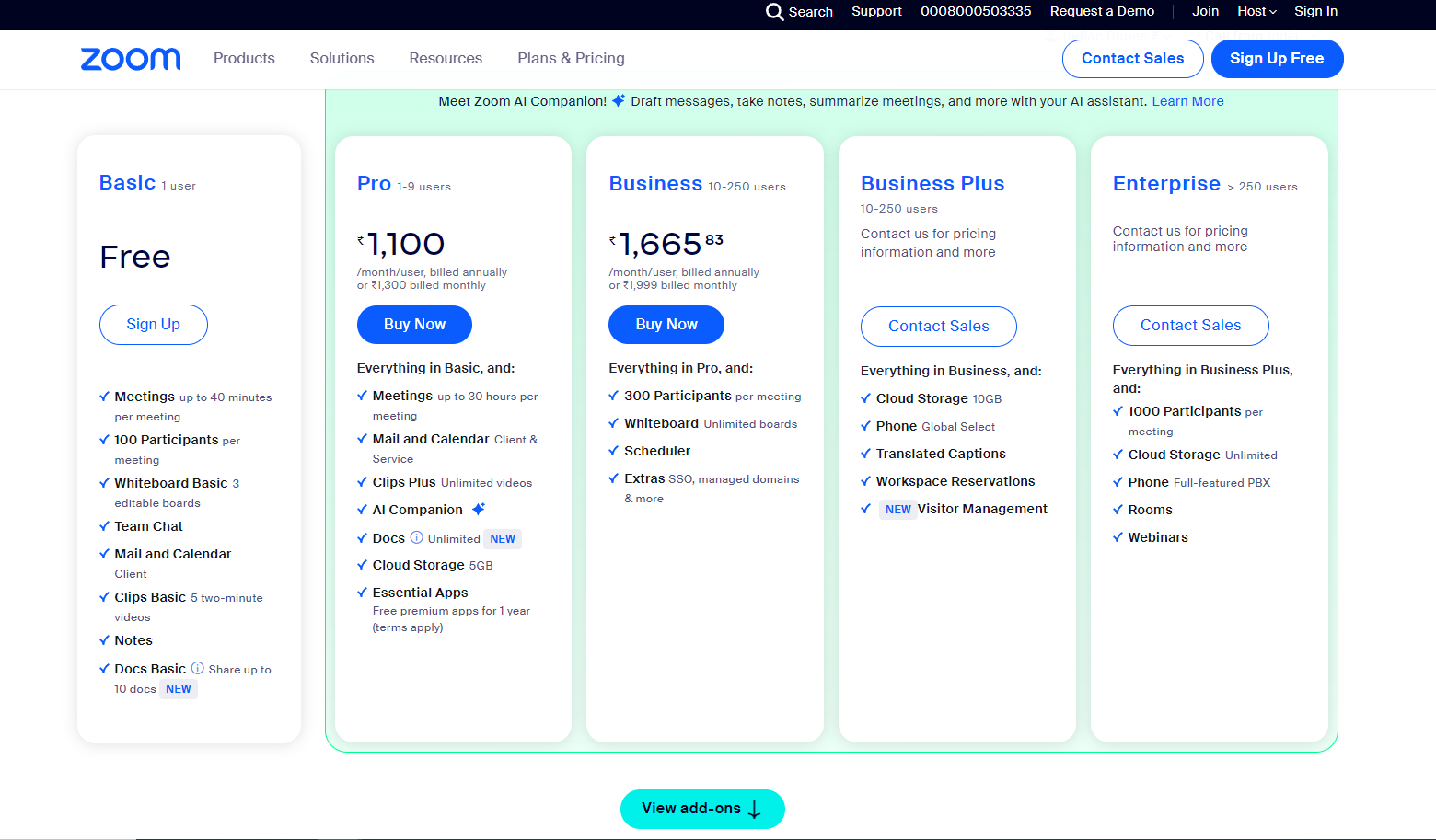This screenshot has height=840, width=1436.
Task: Click Buy Now on the Business plan
Action: (666, 325)
